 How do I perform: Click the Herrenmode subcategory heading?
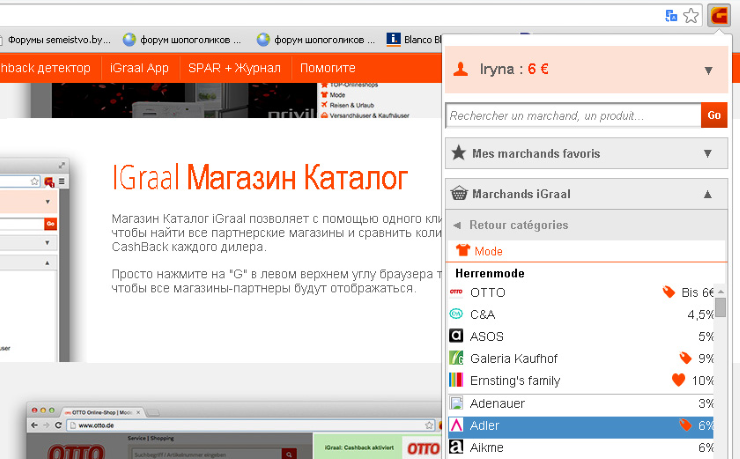click(490, 274)
